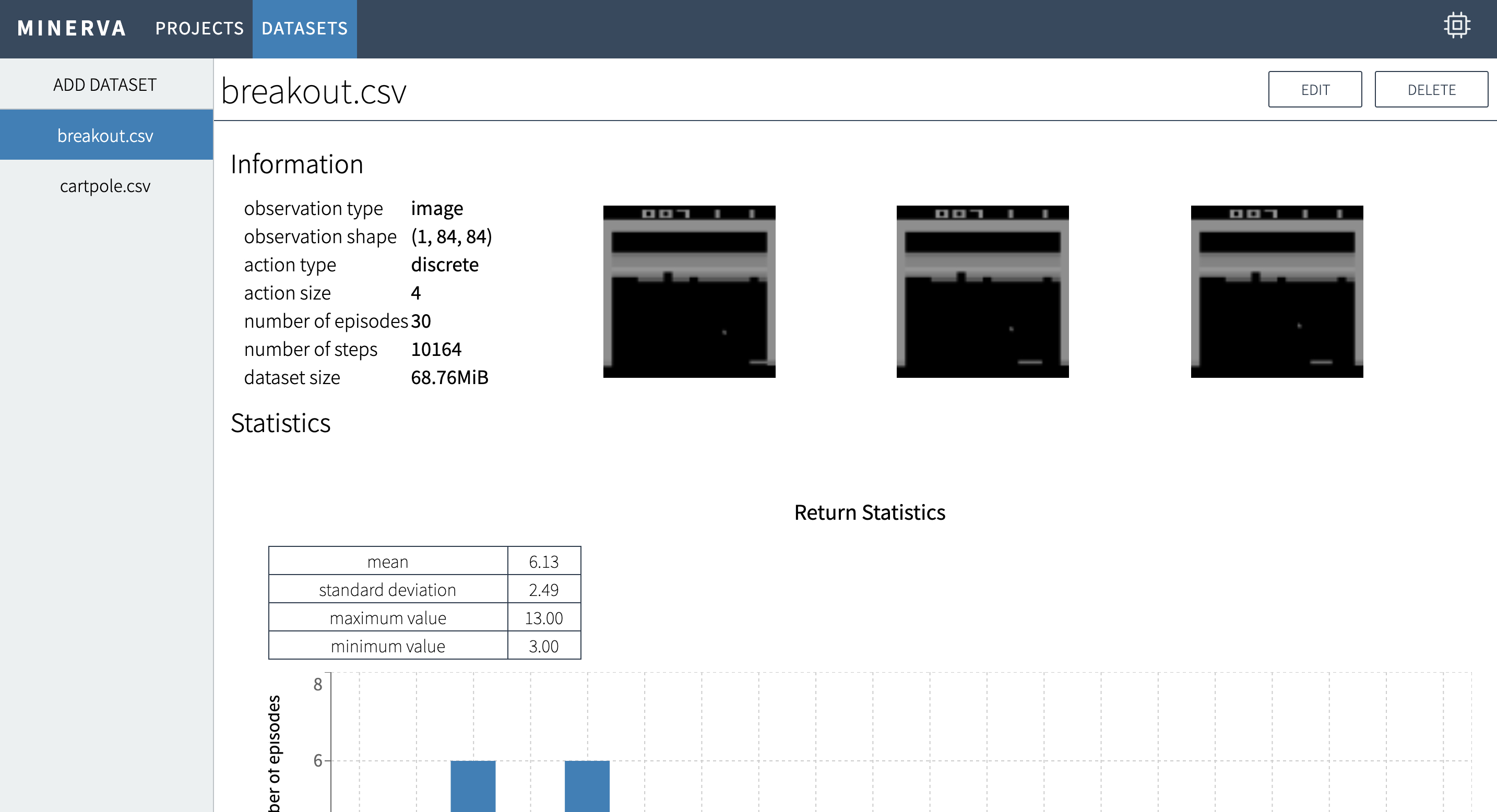The width and height of the screenshot is (1497, 812).
Task: Click the Statistics heading
Action: [281, 423]
